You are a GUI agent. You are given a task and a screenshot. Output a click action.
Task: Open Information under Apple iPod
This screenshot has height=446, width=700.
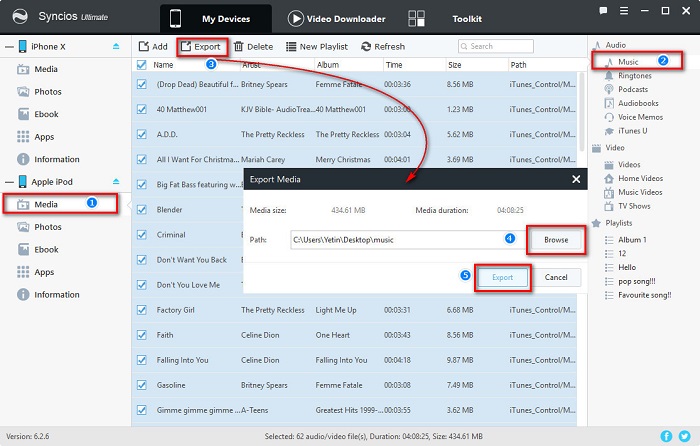tap(57, 295)
